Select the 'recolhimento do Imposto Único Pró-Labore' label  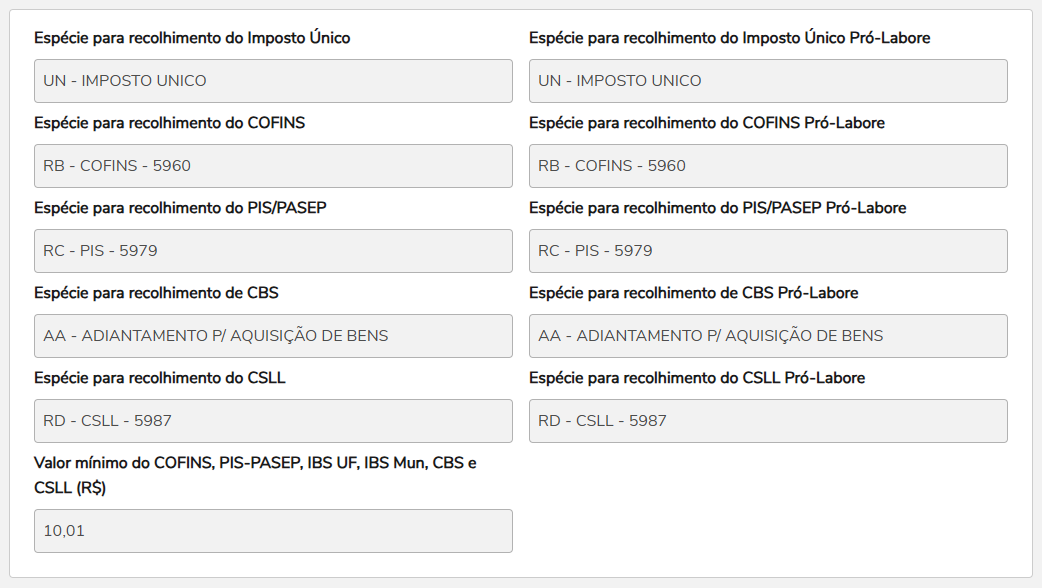click(x=729, y=38)
